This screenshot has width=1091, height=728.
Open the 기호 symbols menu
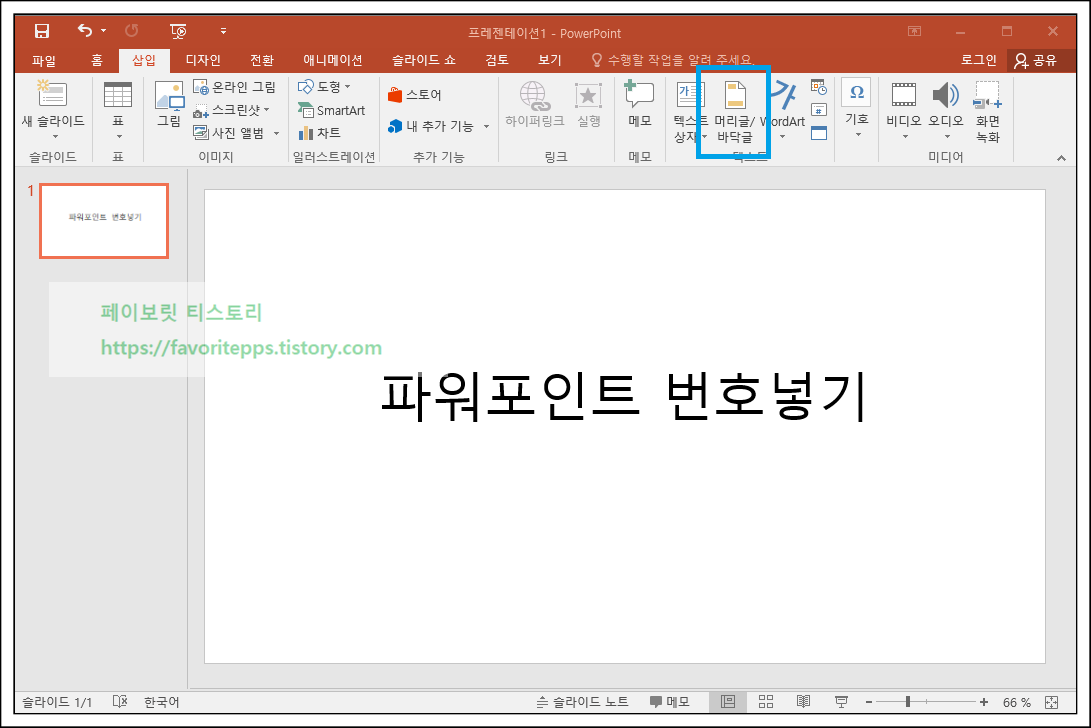857,108
